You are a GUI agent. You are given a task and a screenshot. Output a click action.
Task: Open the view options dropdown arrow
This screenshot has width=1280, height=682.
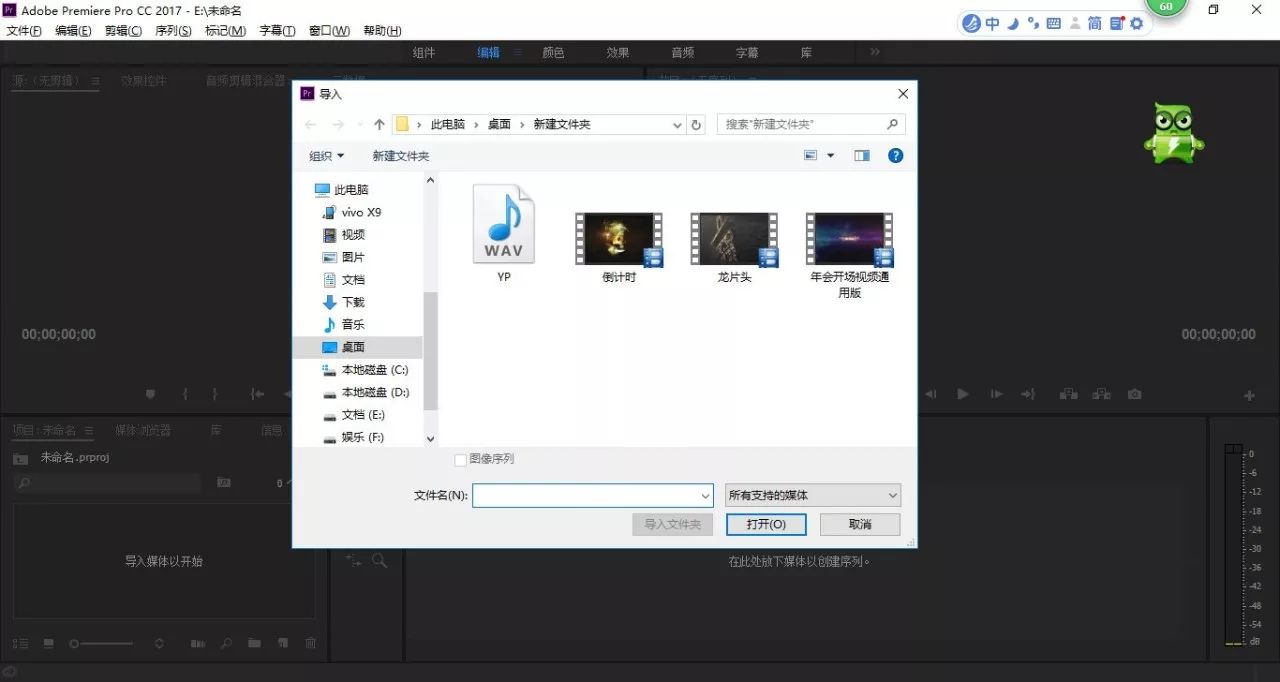click(830, 156)
